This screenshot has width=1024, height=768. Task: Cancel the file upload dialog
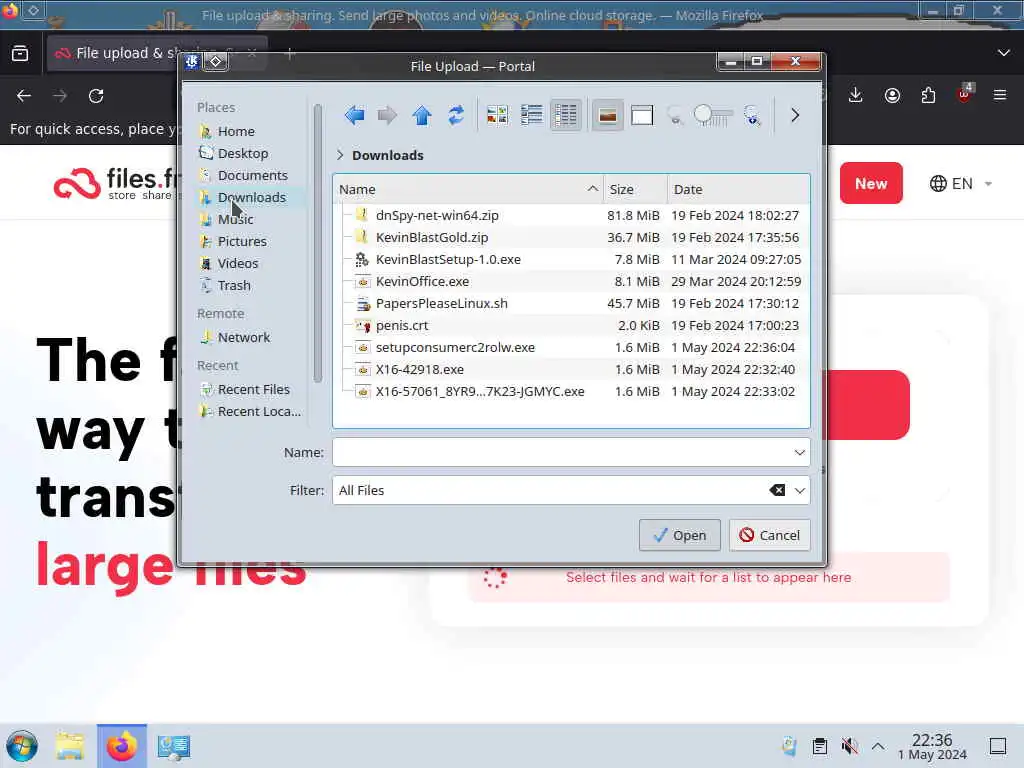[769, 536]
